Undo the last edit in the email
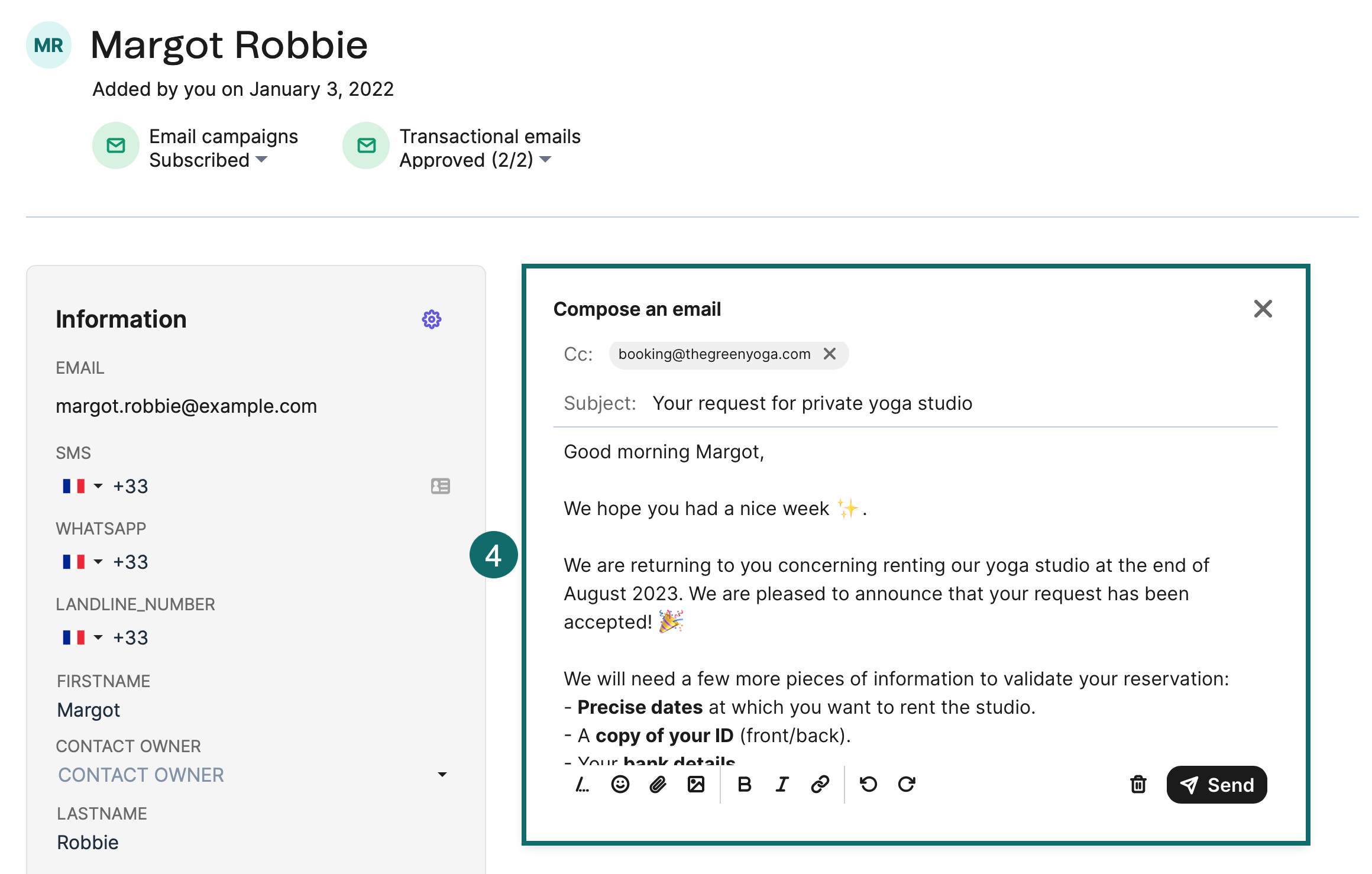 point(868,785)
